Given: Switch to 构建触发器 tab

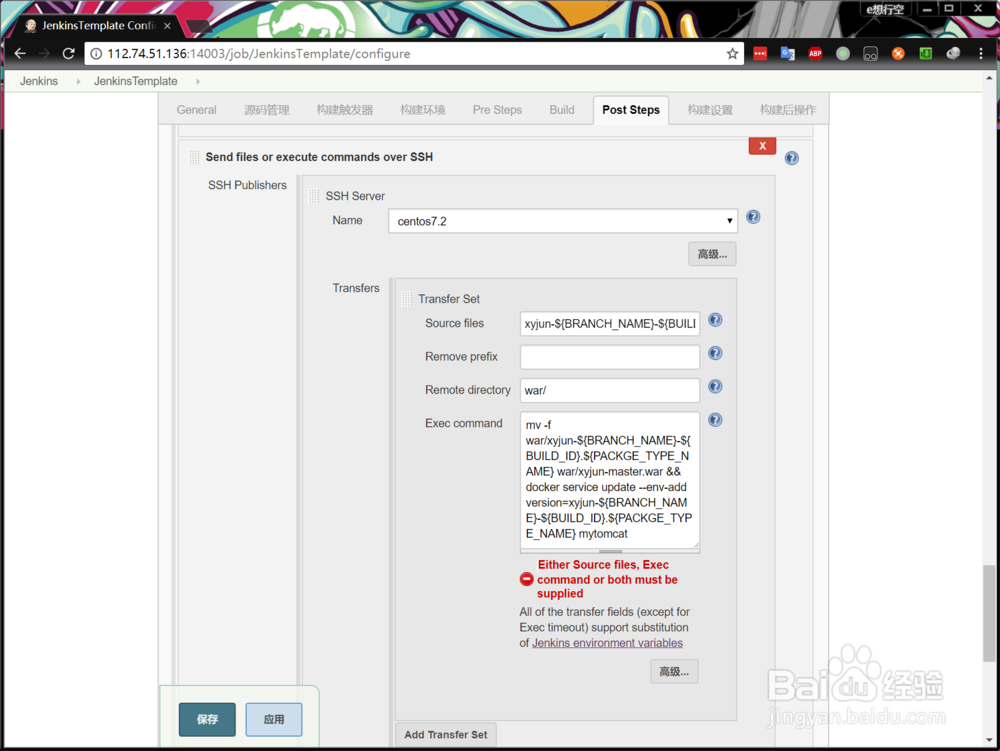Looking at the screenshot, I should coord(344,110).
